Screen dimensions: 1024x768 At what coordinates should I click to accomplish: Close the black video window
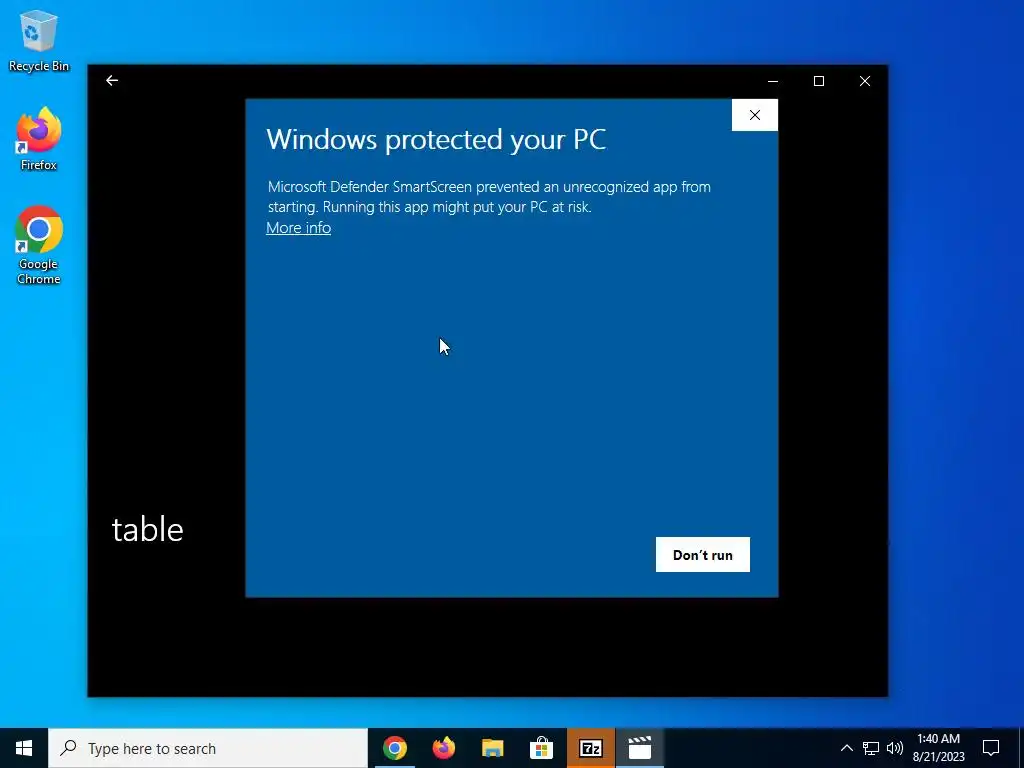865,81
